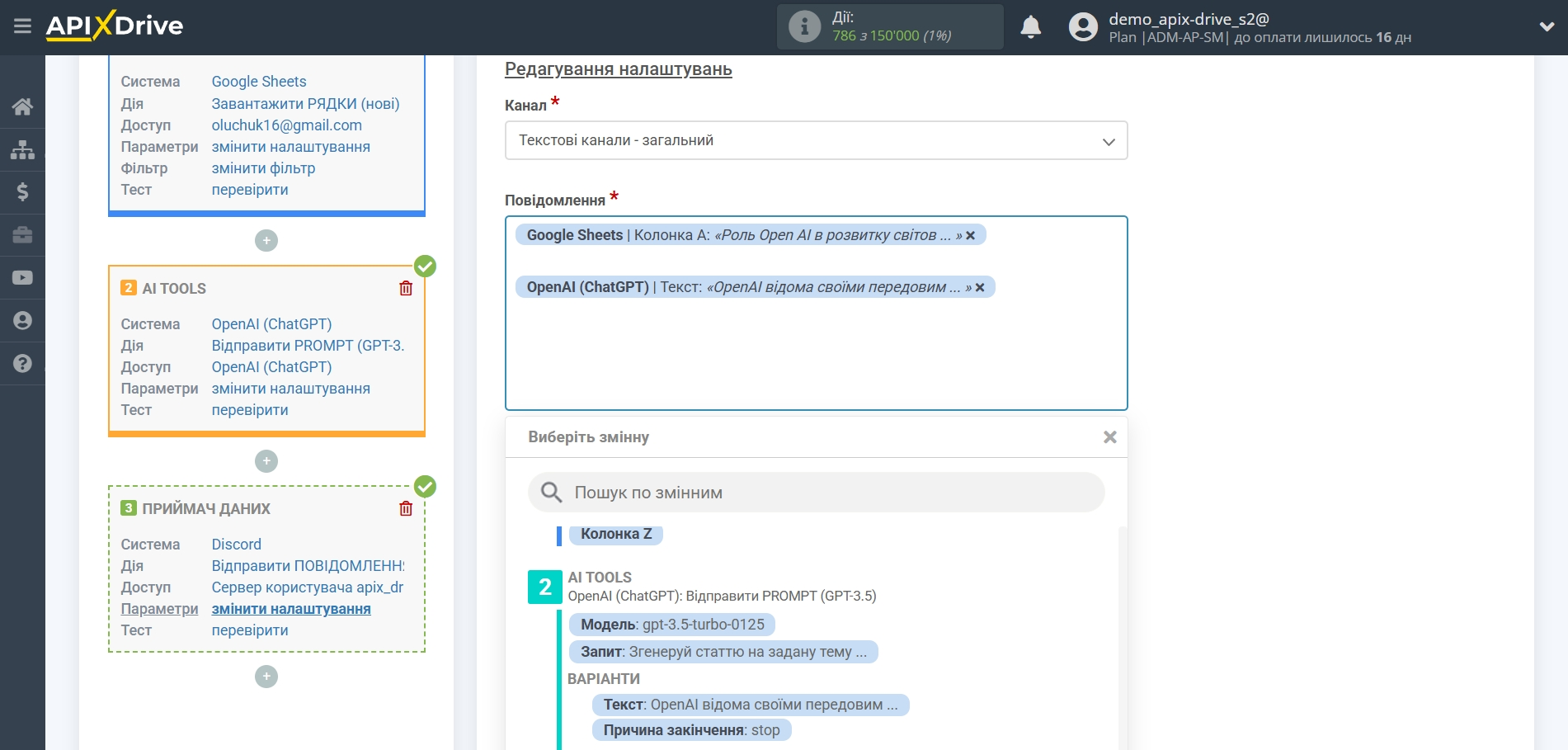Insert the Модель gpt-3.5-turbo-0125 variable
This screenshot has width=1568, height=750.
(x=672, y=625)
